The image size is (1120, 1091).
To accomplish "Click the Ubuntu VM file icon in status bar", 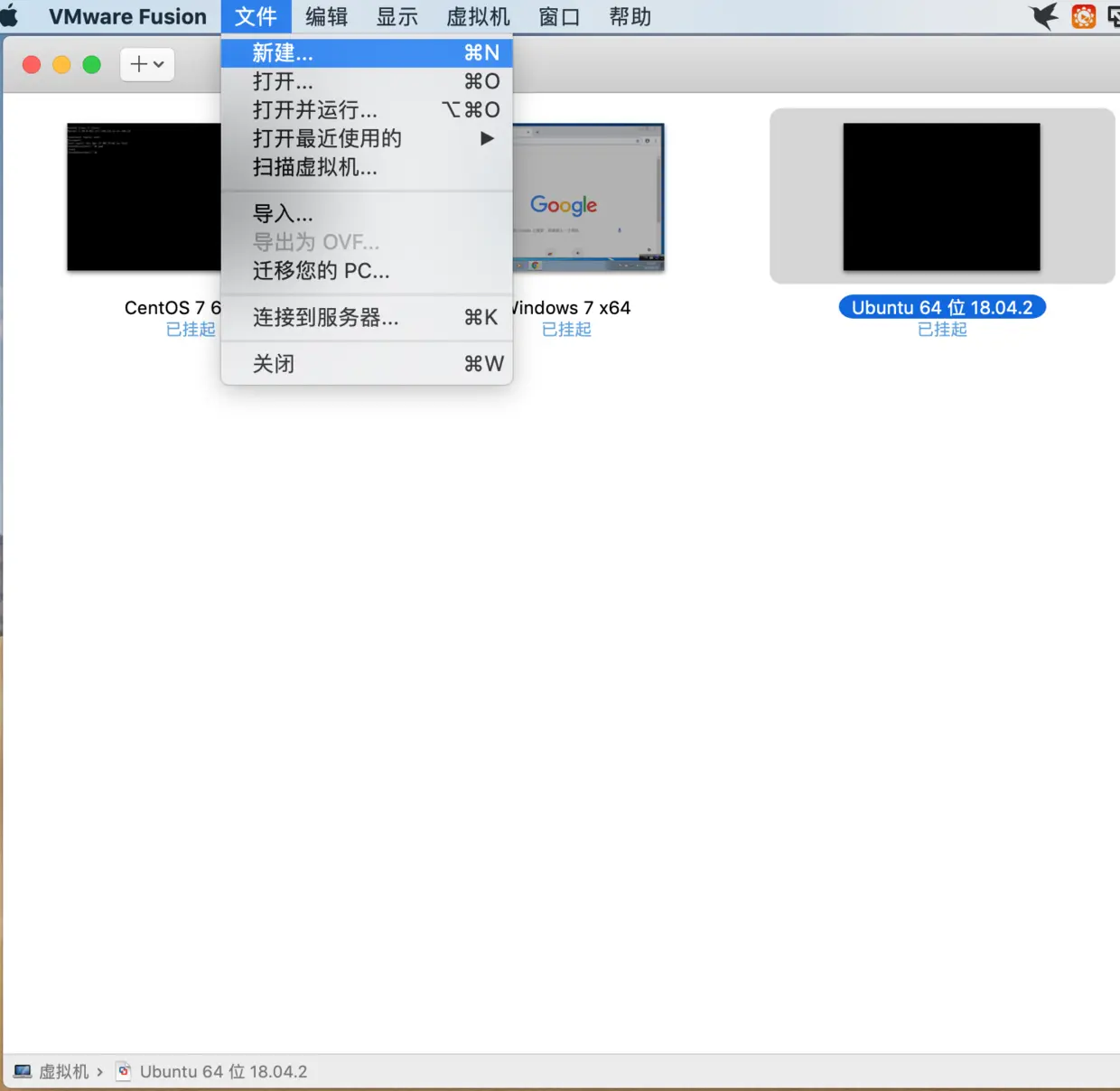I will [x=124, y=1071].
